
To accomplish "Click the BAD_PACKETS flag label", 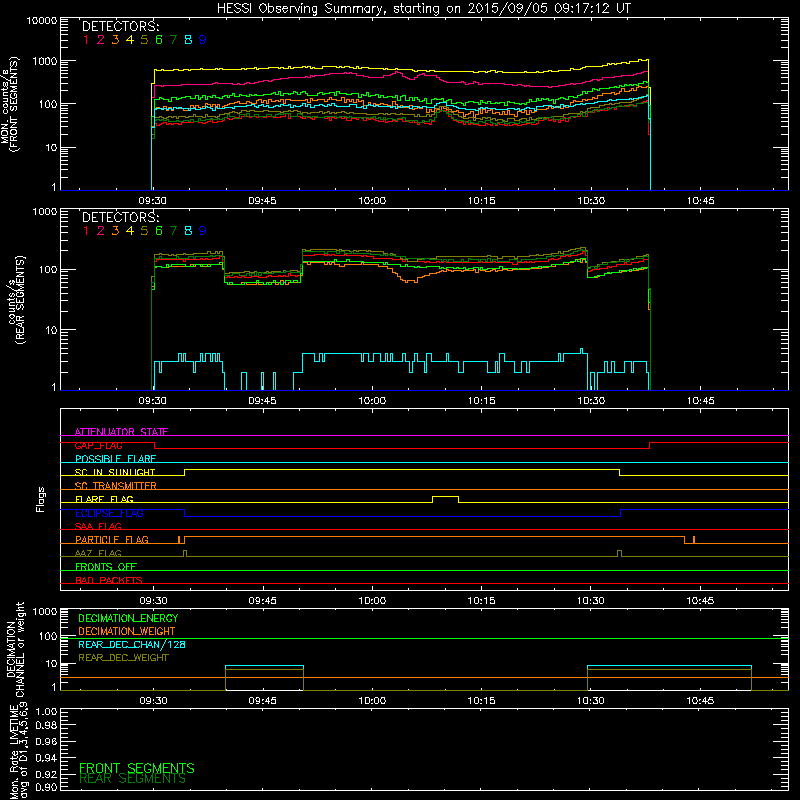I will [x=109, y=580].
